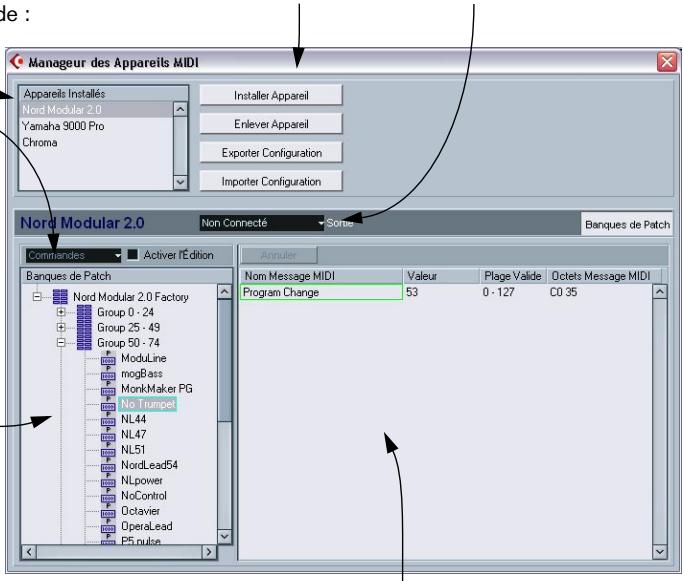The image size is (684, 581).
Task: Expand the Group 25 - 49 node
Action: tap(61, 328)
